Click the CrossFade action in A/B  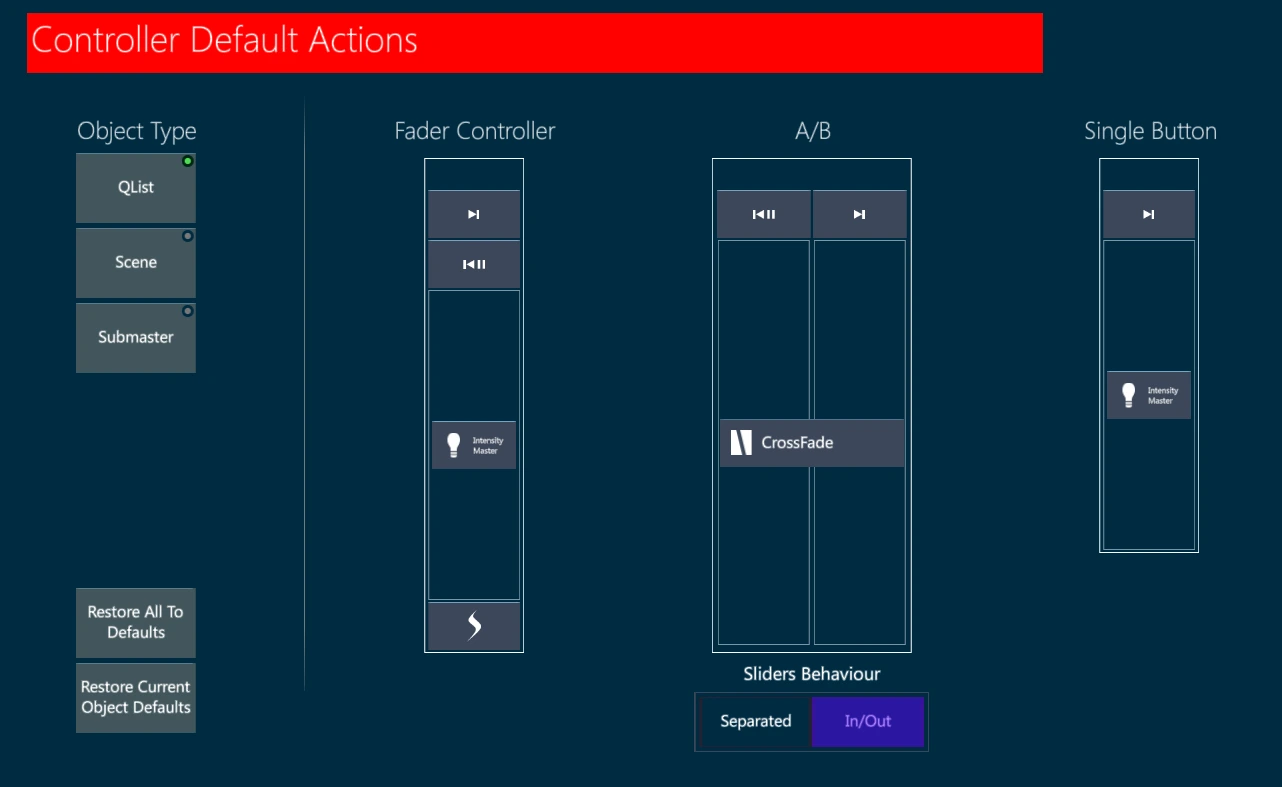812,443
